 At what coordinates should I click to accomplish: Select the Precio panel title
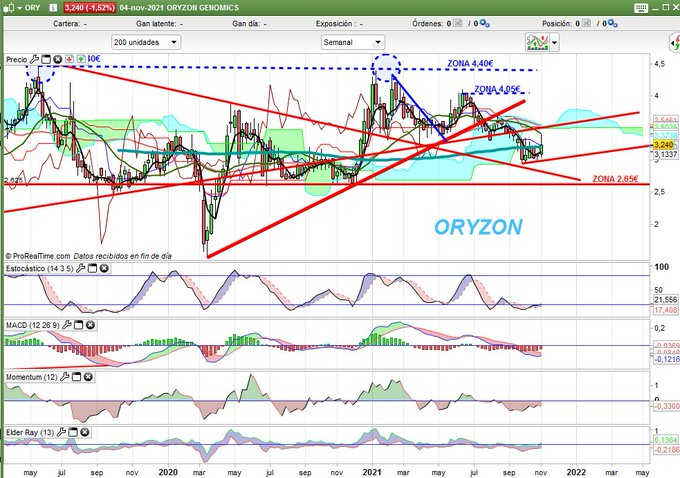(x=16, y=59)
